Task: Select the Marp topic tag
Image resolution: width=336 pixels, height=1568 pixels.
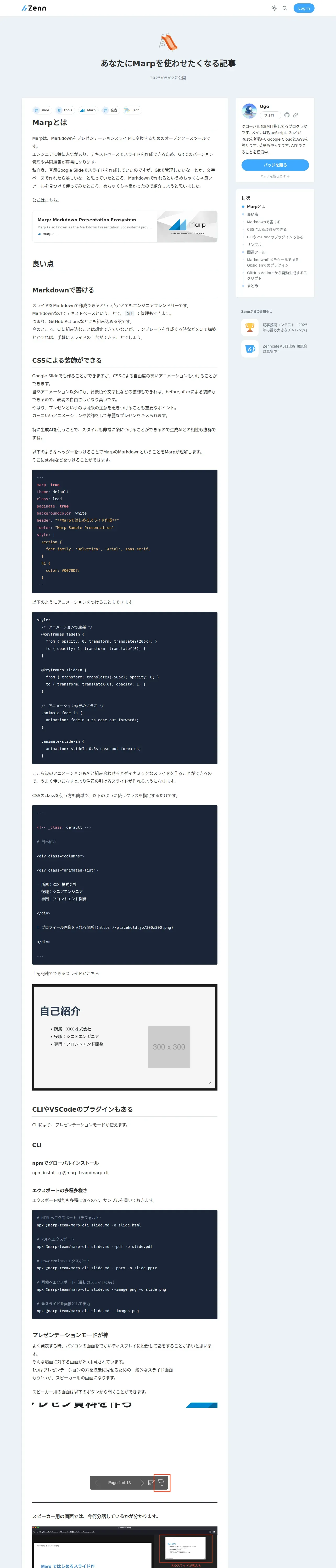Action: (87, 110)
